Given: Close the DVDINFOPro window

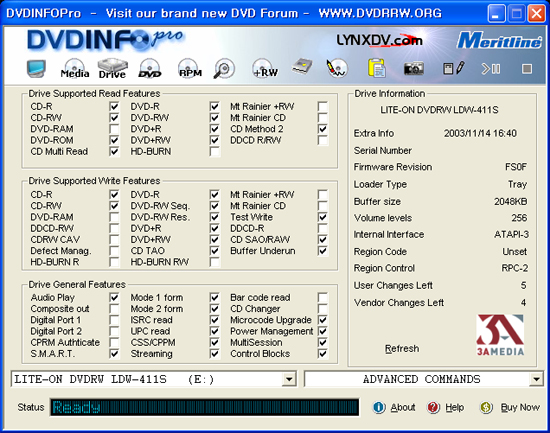Looking at the screenshot, I should pyautogui.click(x=537, y=14).
